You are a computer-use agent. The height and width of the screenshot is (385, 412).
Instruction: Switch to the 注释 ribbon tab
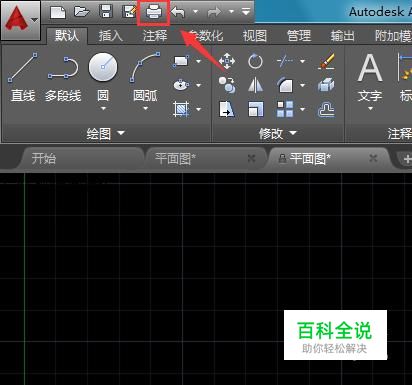(155, 35)
